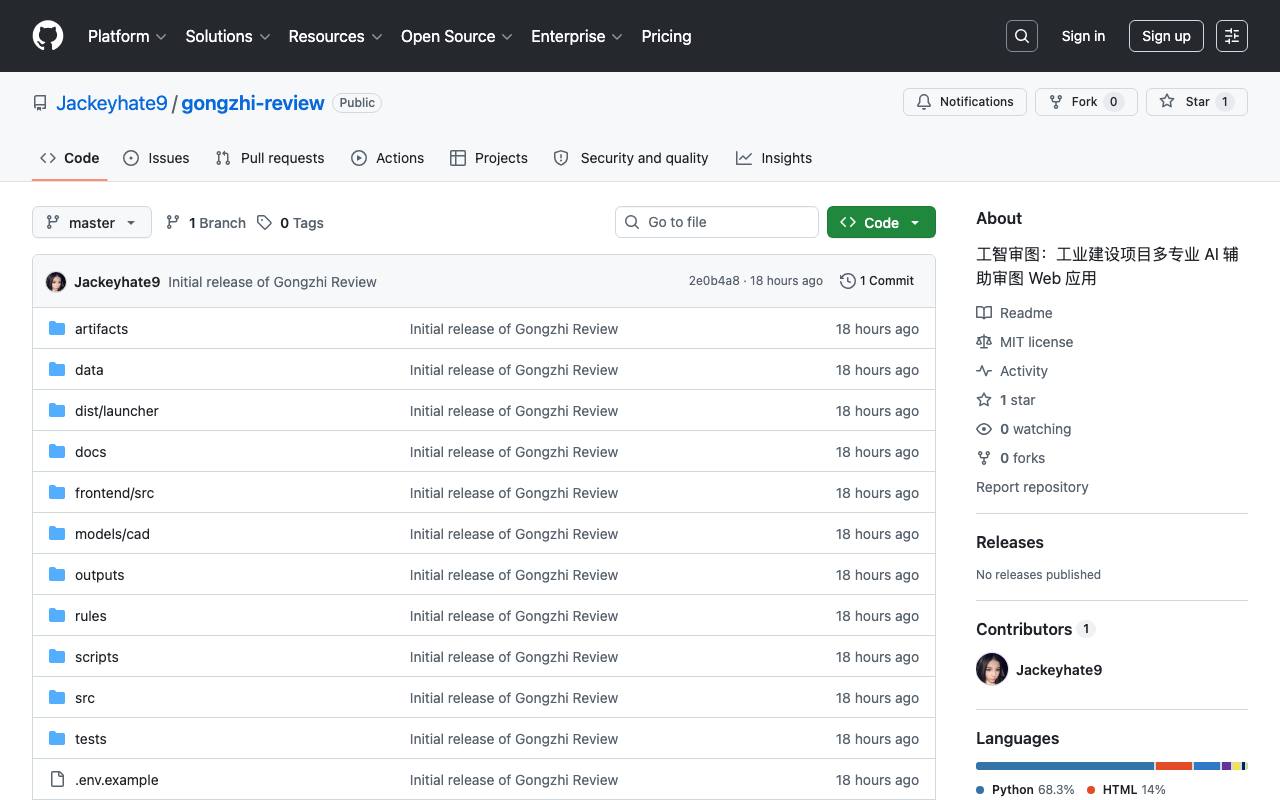The width and height of the screenshot is (1280, 800).
Task: Open the Contributors heading link
Action: tap(1036, 629)
